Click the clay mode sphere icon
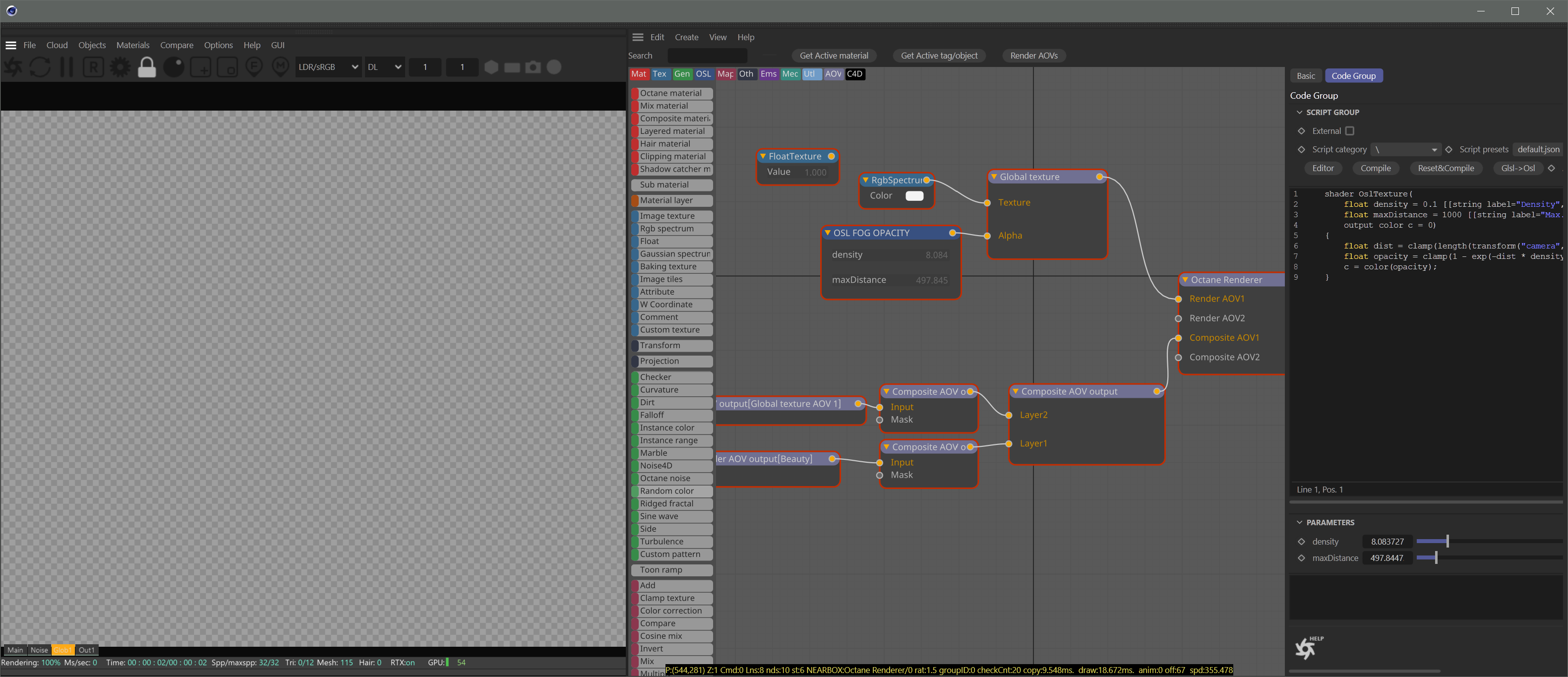 pos(174,67)
